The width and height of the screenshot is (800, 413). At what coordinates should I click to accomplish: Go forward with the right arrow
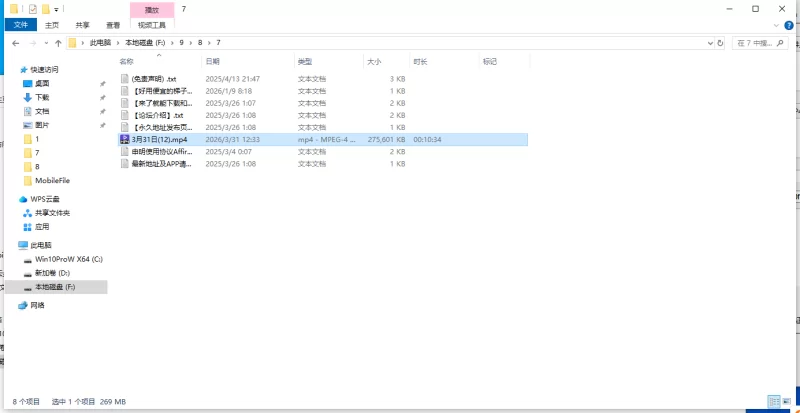tap(33, 43)
